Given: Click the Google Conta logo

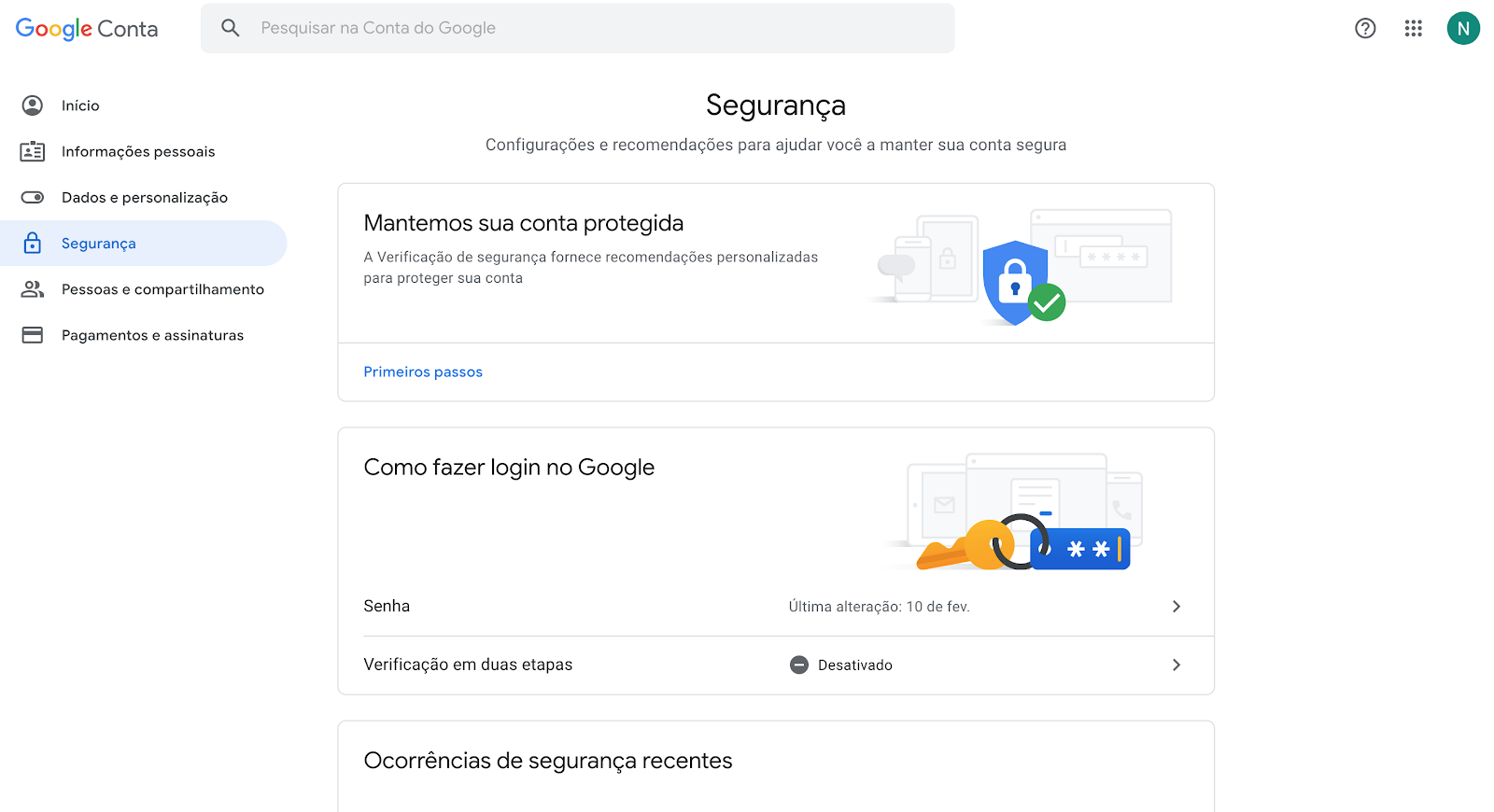Looking at the screenshot, I should tap(87, 29).
